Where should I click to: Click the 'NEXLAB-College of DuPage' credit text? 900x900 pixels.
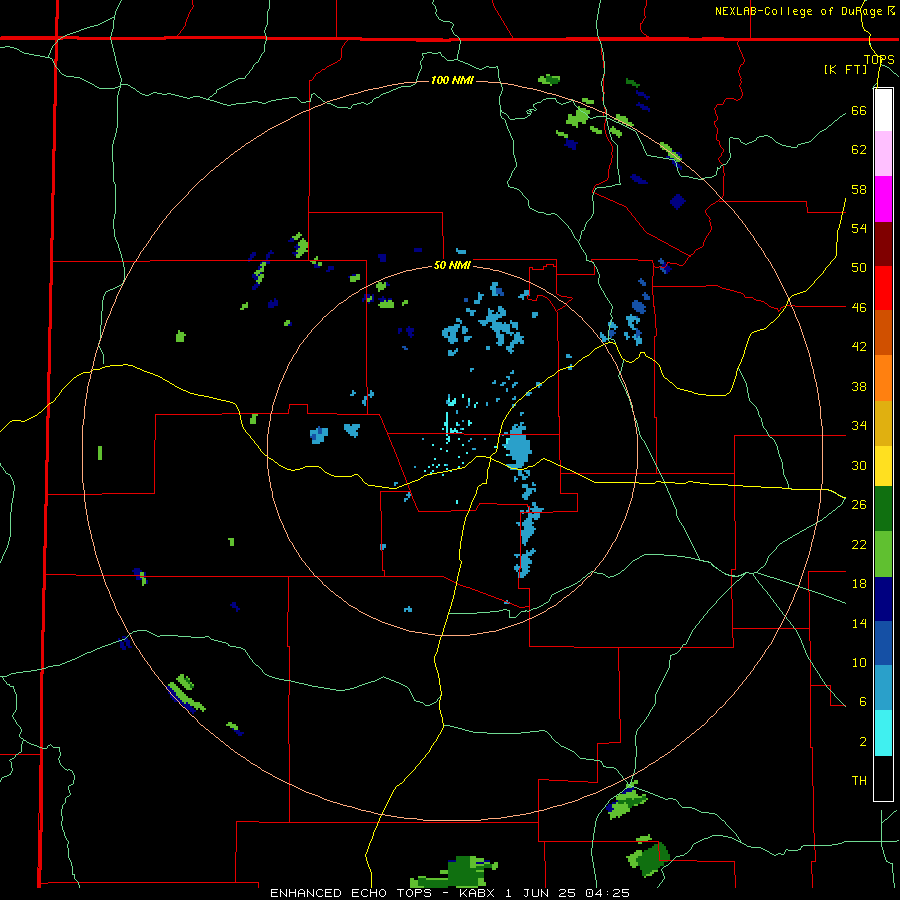click(799, 11)
